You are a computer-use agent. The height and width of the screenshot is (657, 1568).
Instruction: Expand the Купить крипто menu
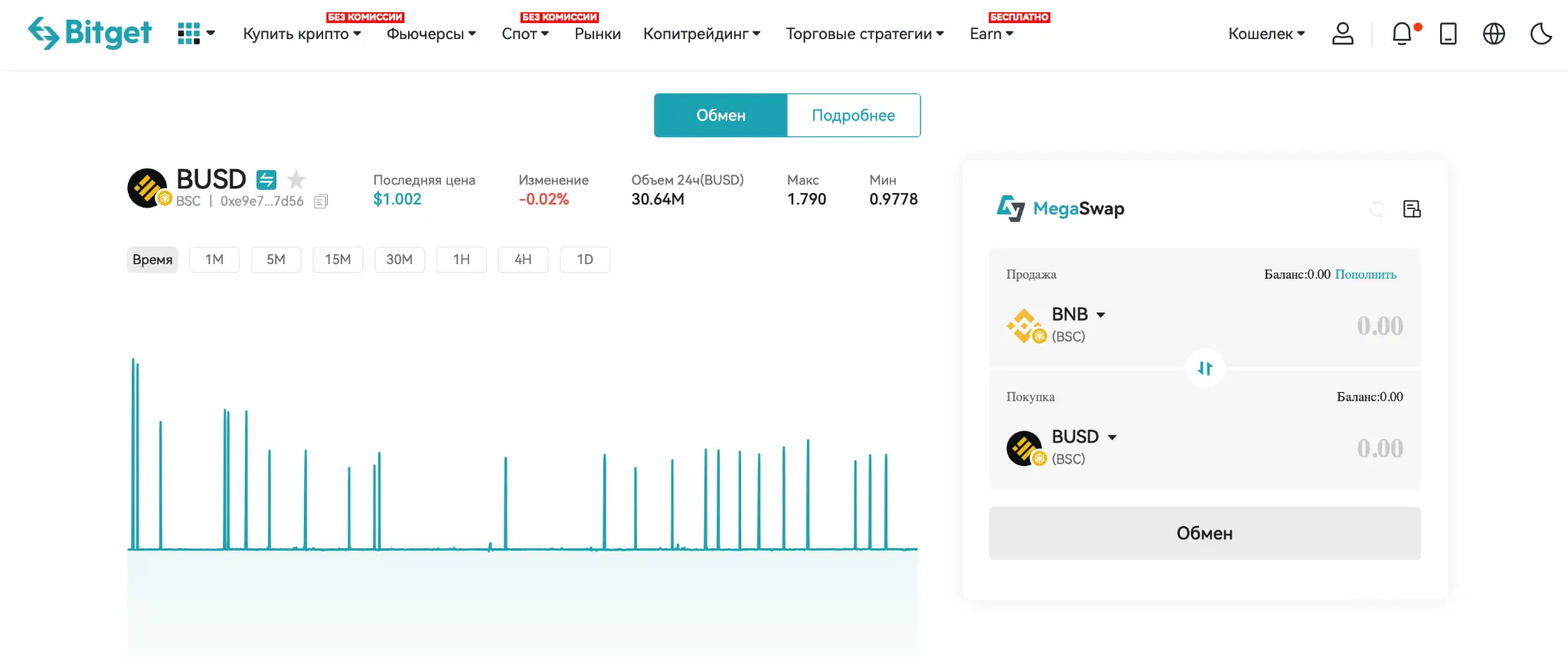point(302,34)
